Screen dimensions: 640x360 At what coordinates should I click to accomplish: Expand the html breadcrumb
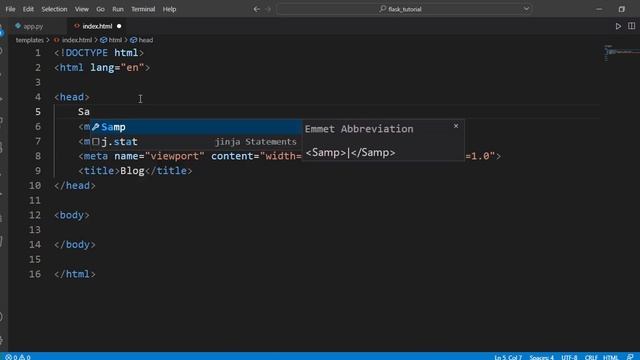[x=115, y=40]
